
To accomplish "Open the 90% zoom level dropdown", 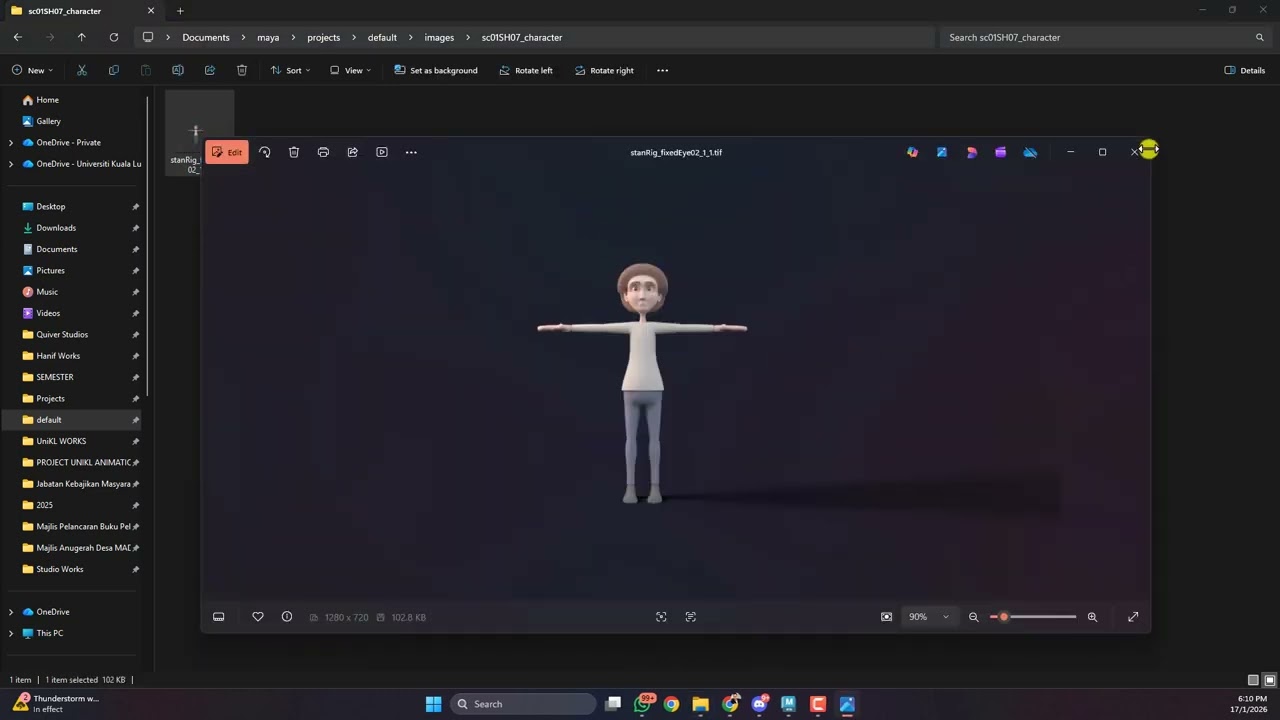I will pos(929,617).
